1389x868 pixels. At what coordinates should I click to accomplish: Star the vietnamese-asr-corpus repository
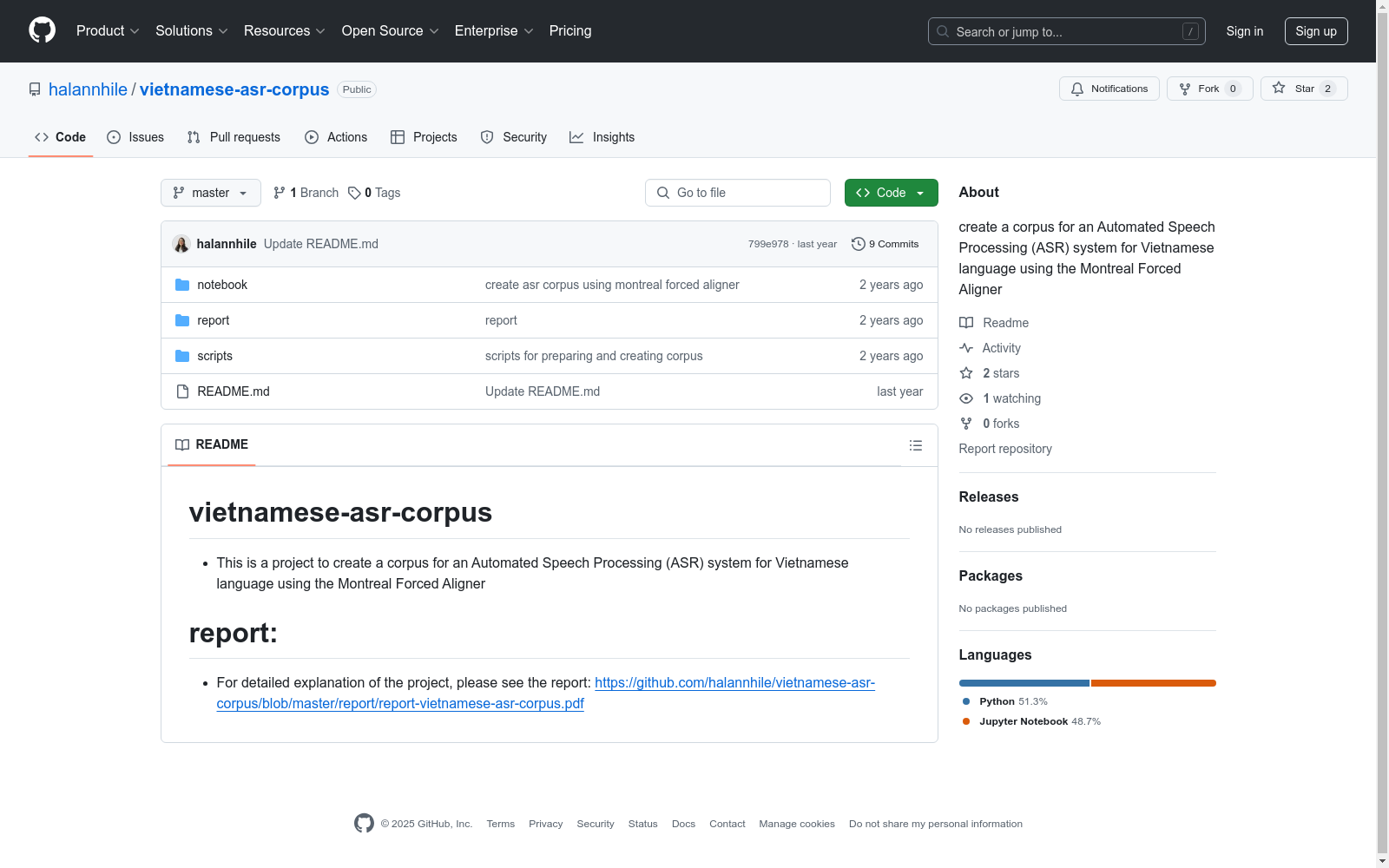(1304, 89)
